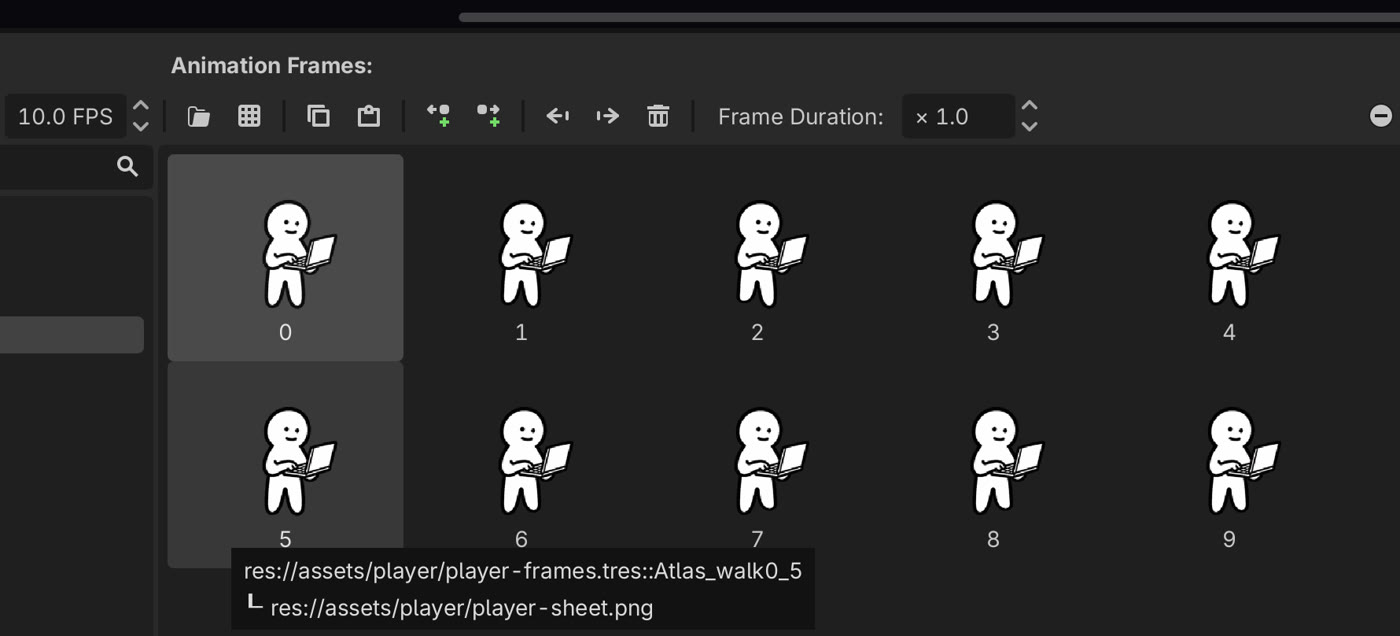The height and width of the screenshot is (636, 1400).
Task: Select frame 6 thumbnail
Action: pyautogui.click(x=521, y=464)
